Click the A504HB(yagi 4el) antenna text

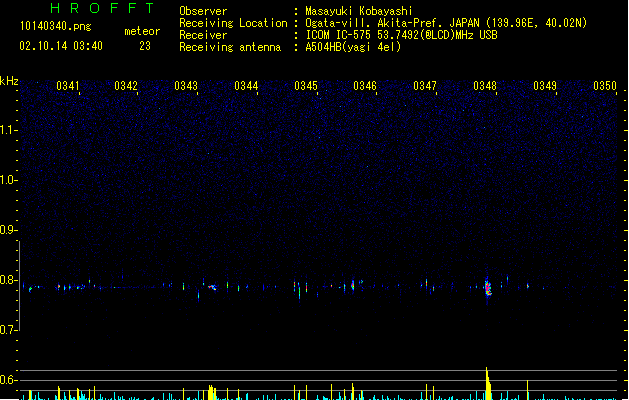pyautogui.click(x=353, y=47)
